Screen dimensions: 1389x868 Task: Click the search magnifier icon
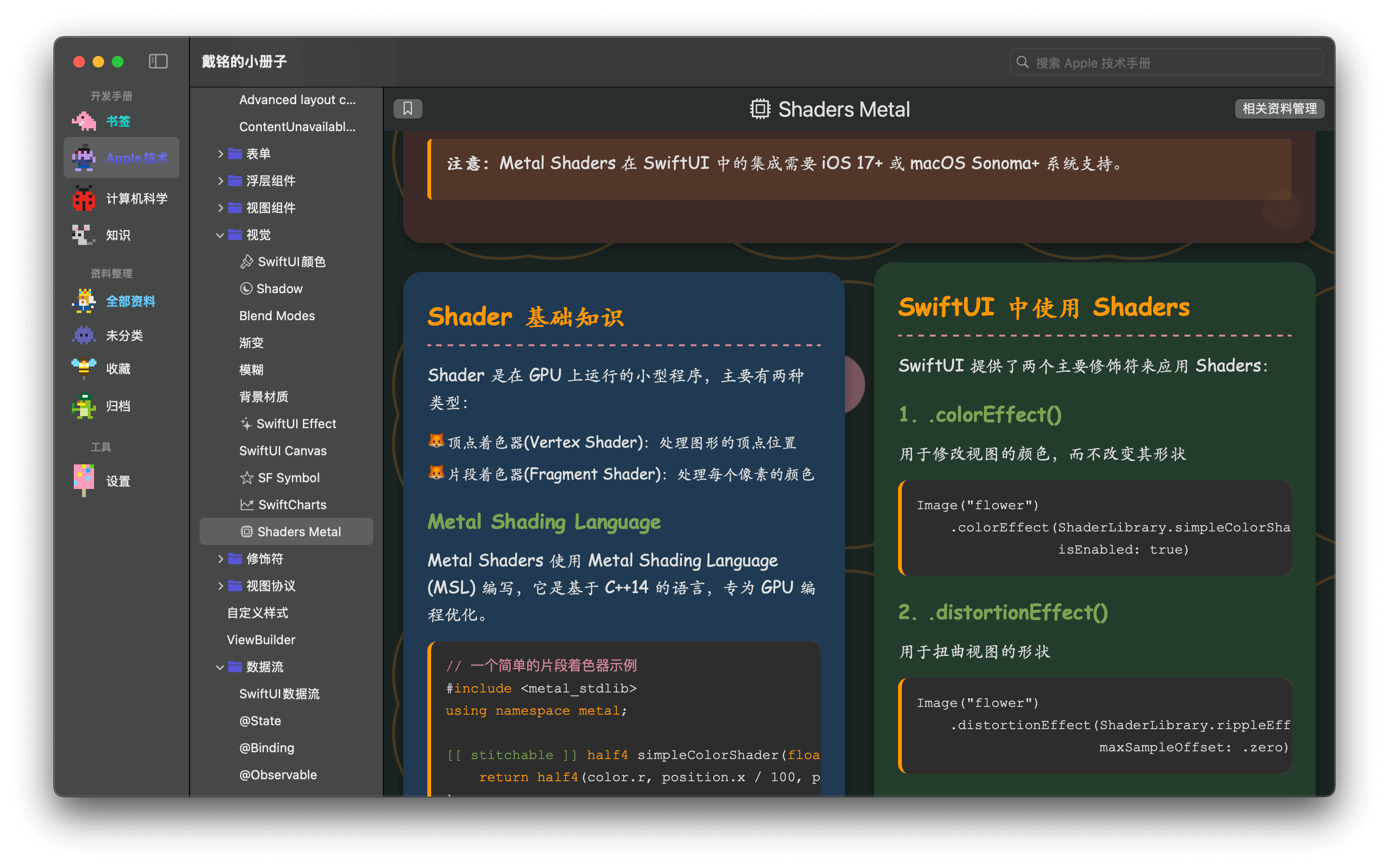click(x=1022, y=62)
